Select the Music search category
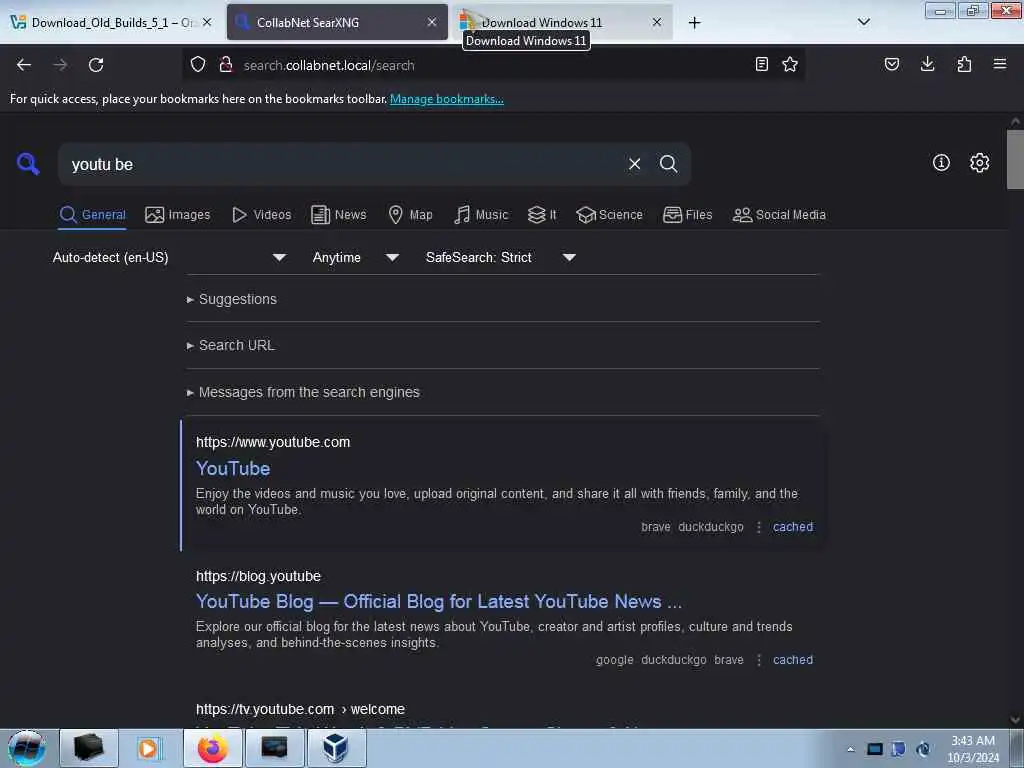This screenshot has height=768, width=1024. click(x=481, y=215)
